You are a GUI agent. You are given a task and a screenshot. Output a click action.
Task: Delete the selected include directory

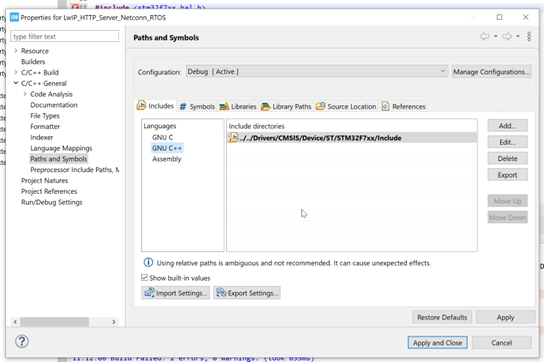pyautogui.click(x=507, y=158)
